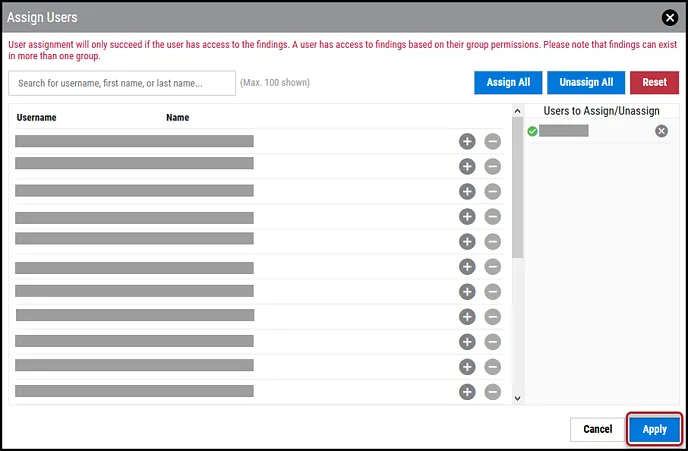The image size is (688, 451).
Task: Assign the last visible user with plus icon
Action: [x=467, y=392]
